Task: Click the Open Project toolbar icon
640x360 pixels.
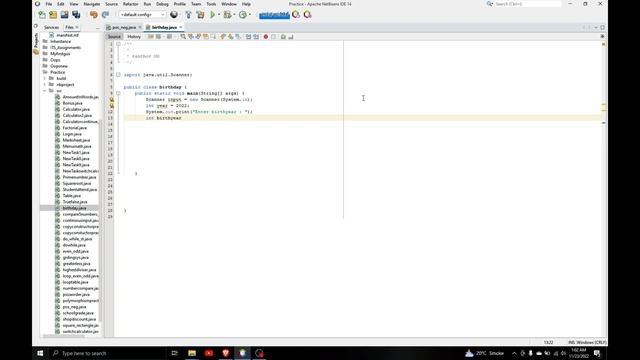Action: click(x=64, y=15)
